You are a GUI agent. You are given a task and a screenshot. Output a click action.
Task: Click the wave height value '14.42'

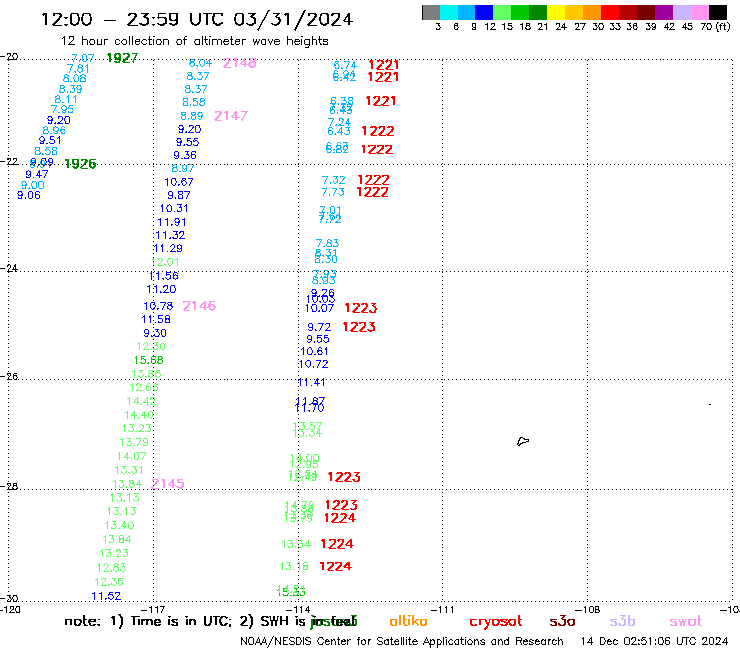[141, 401]
